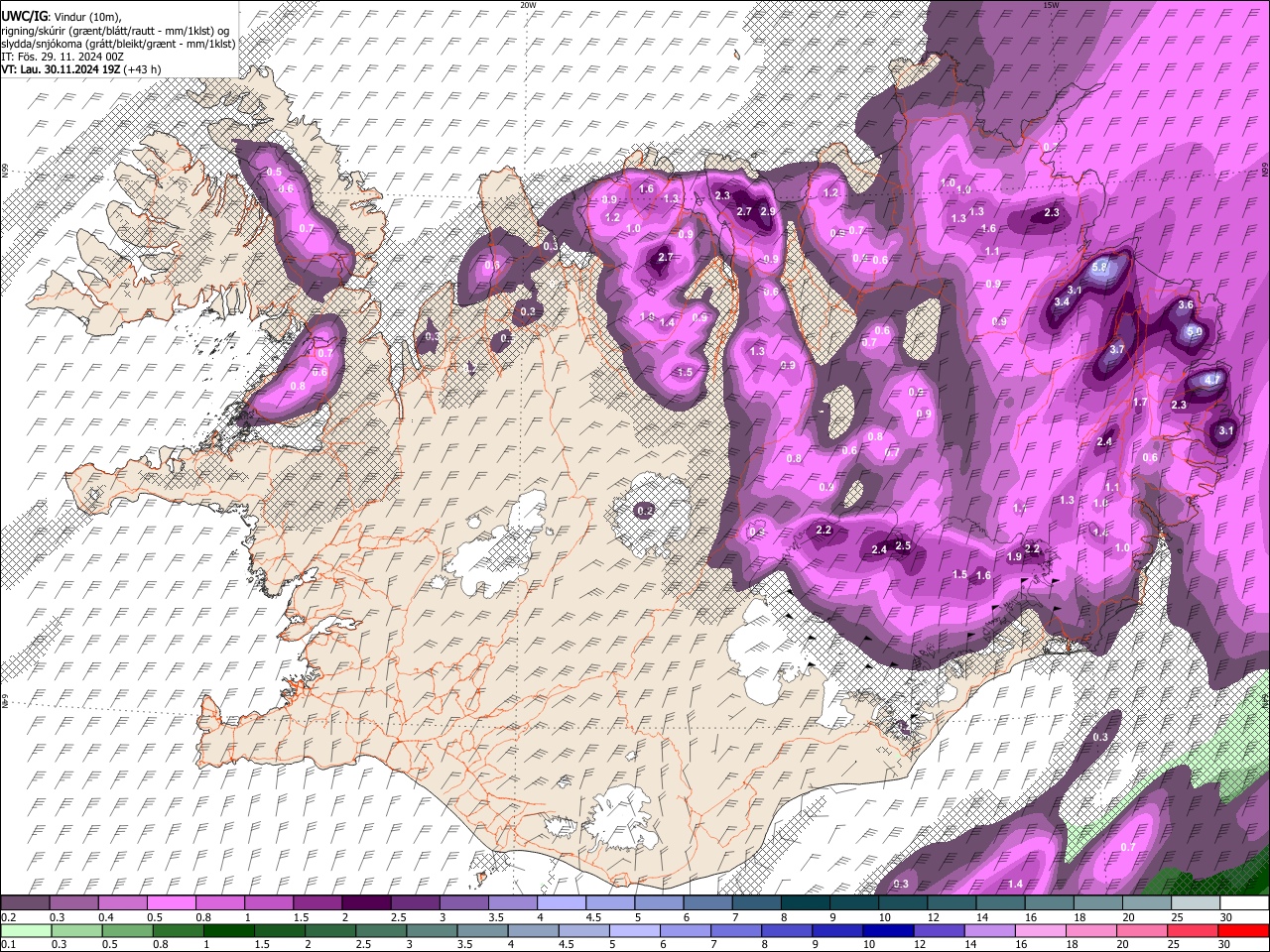This screenshot has height=952, width=1270.
Task: Click the 3.6 precipitation value on the map
Action: click(1186, 306)
